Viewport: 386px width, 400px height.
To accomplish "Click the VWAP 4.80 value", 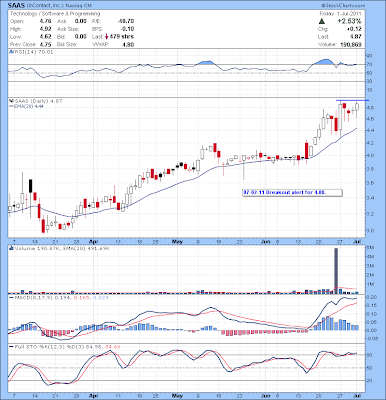I will 128,44.
